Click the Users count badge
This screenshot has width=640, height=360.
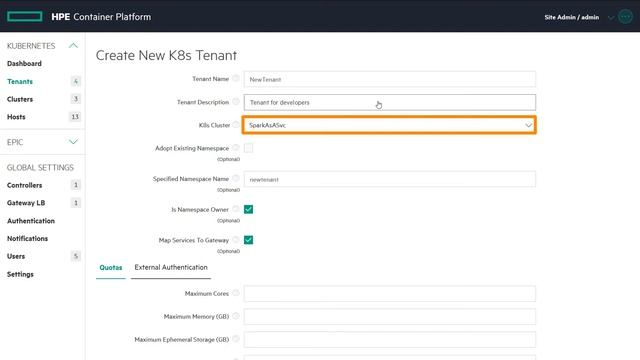(75, 256)
